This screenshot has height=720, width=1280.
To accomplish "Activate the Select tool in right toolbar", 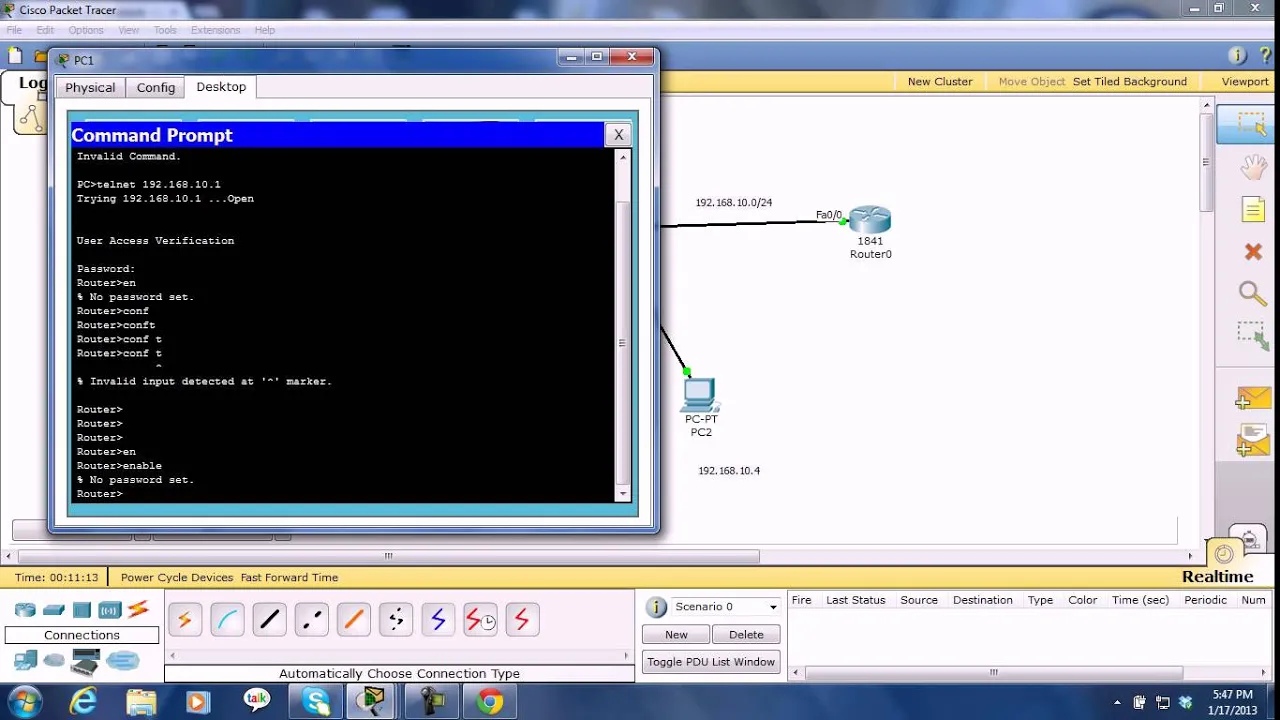I will [1251, 124].
